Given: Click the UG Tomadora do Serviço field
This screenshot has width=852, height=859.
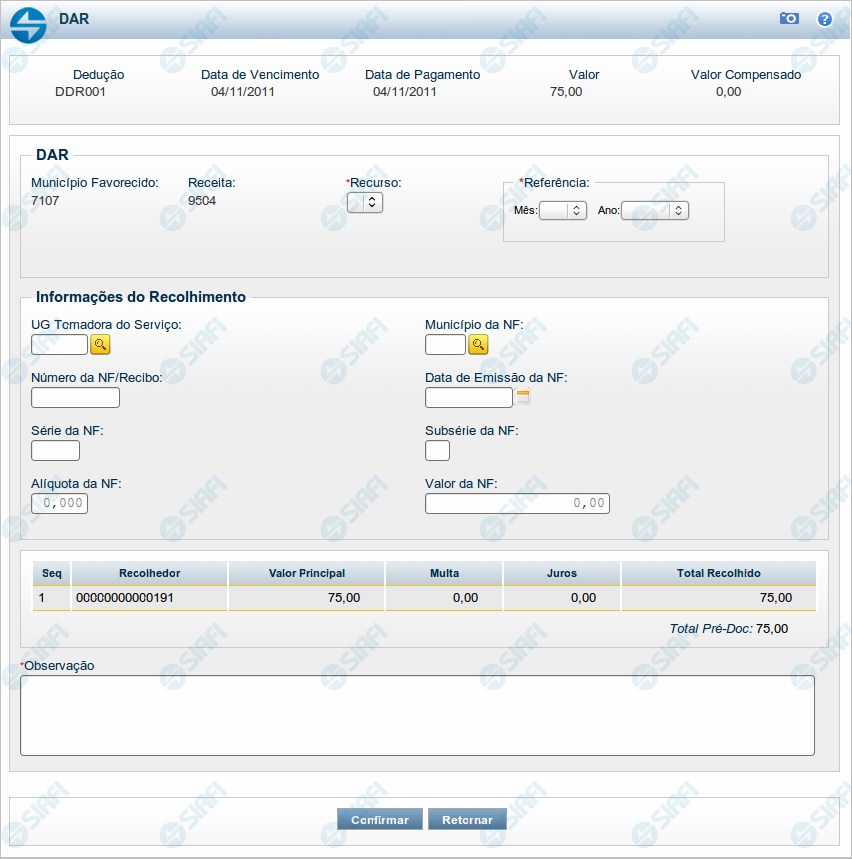Looking at the screenshot, I should click(59, 344).
